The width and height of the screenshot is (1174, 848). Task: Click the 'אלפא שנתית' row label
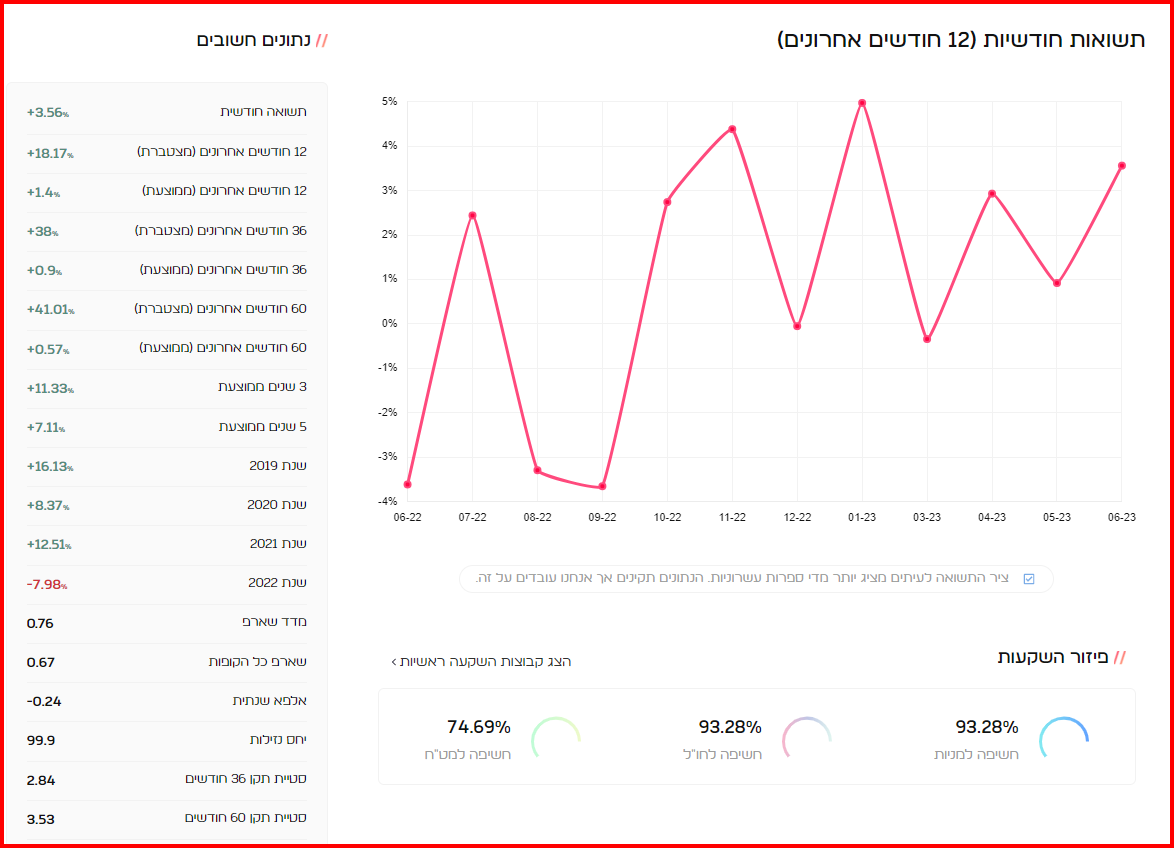click(x=270, y=701)
